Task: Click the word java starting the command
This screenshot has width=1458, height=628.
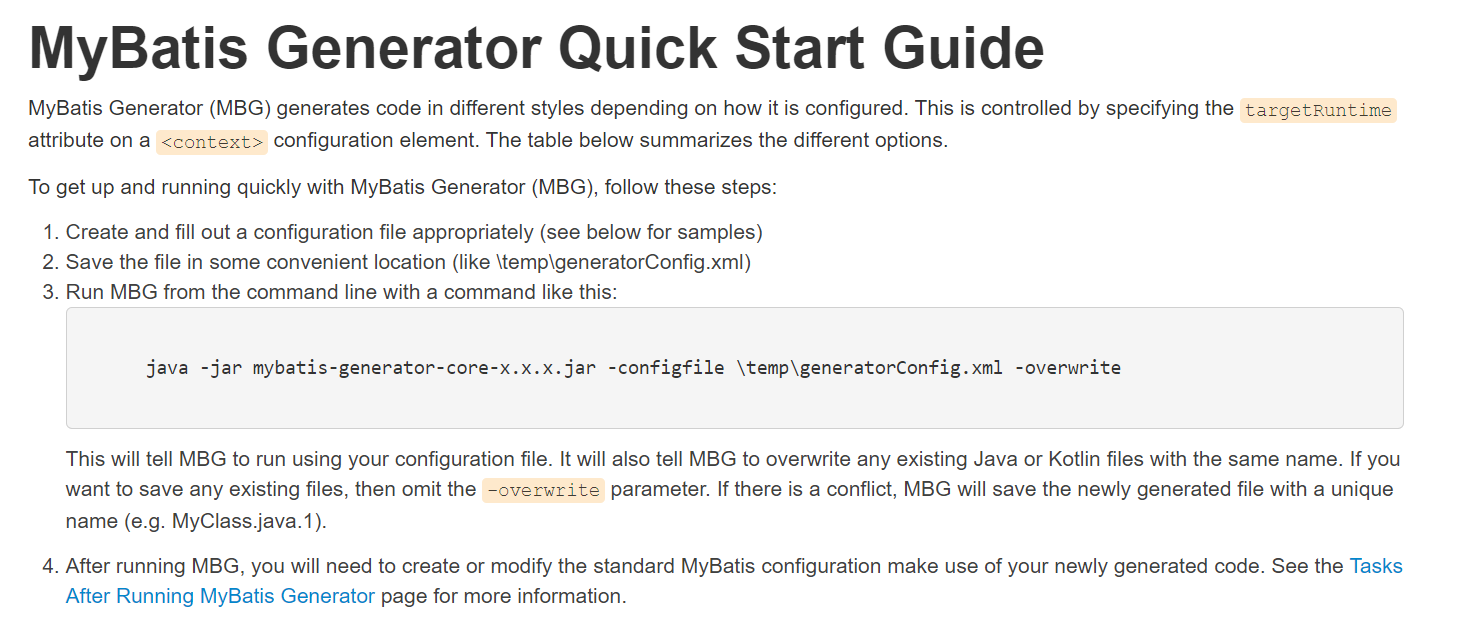Action: (167, 368)
